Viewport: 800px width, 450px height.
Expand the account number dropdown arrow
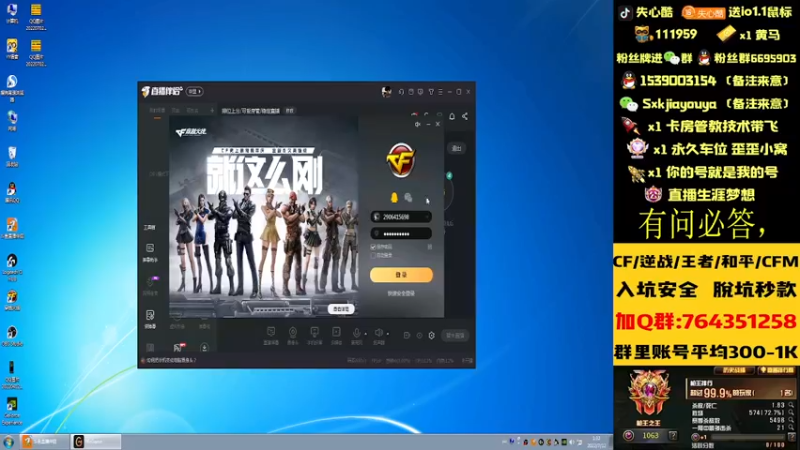[x=427, y=217]
